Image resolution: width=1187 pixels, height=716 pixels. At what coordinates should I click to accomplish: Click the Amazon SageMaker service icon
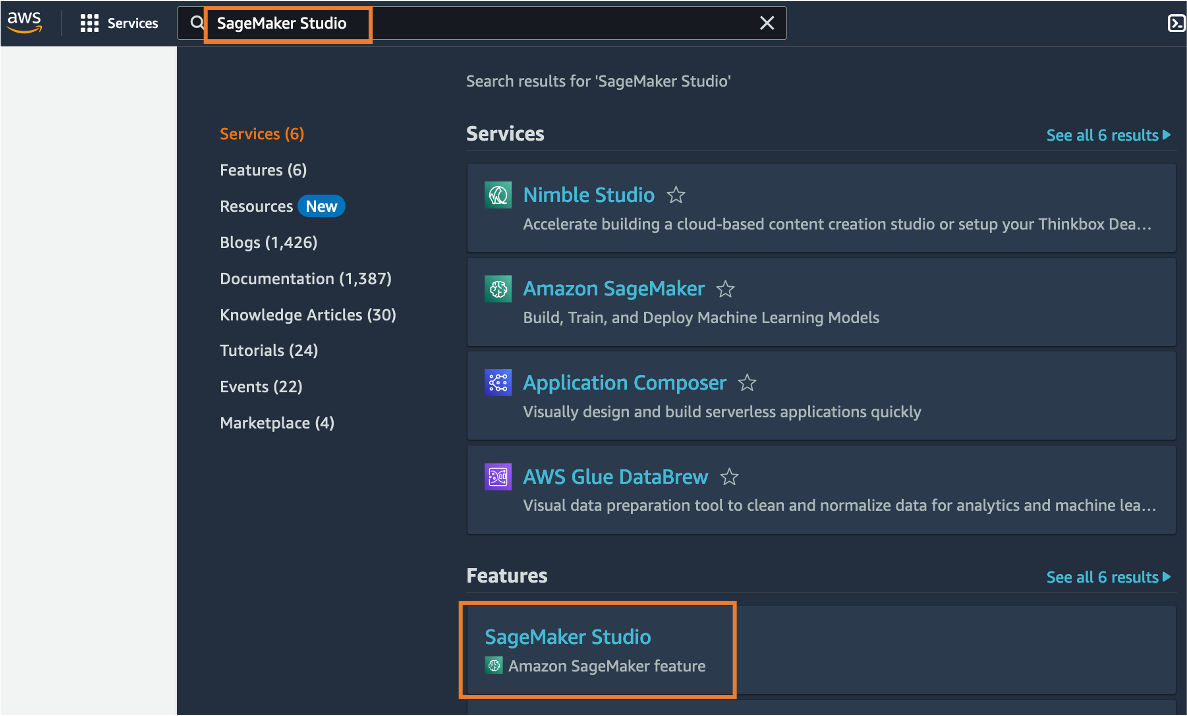click(498, 288)
